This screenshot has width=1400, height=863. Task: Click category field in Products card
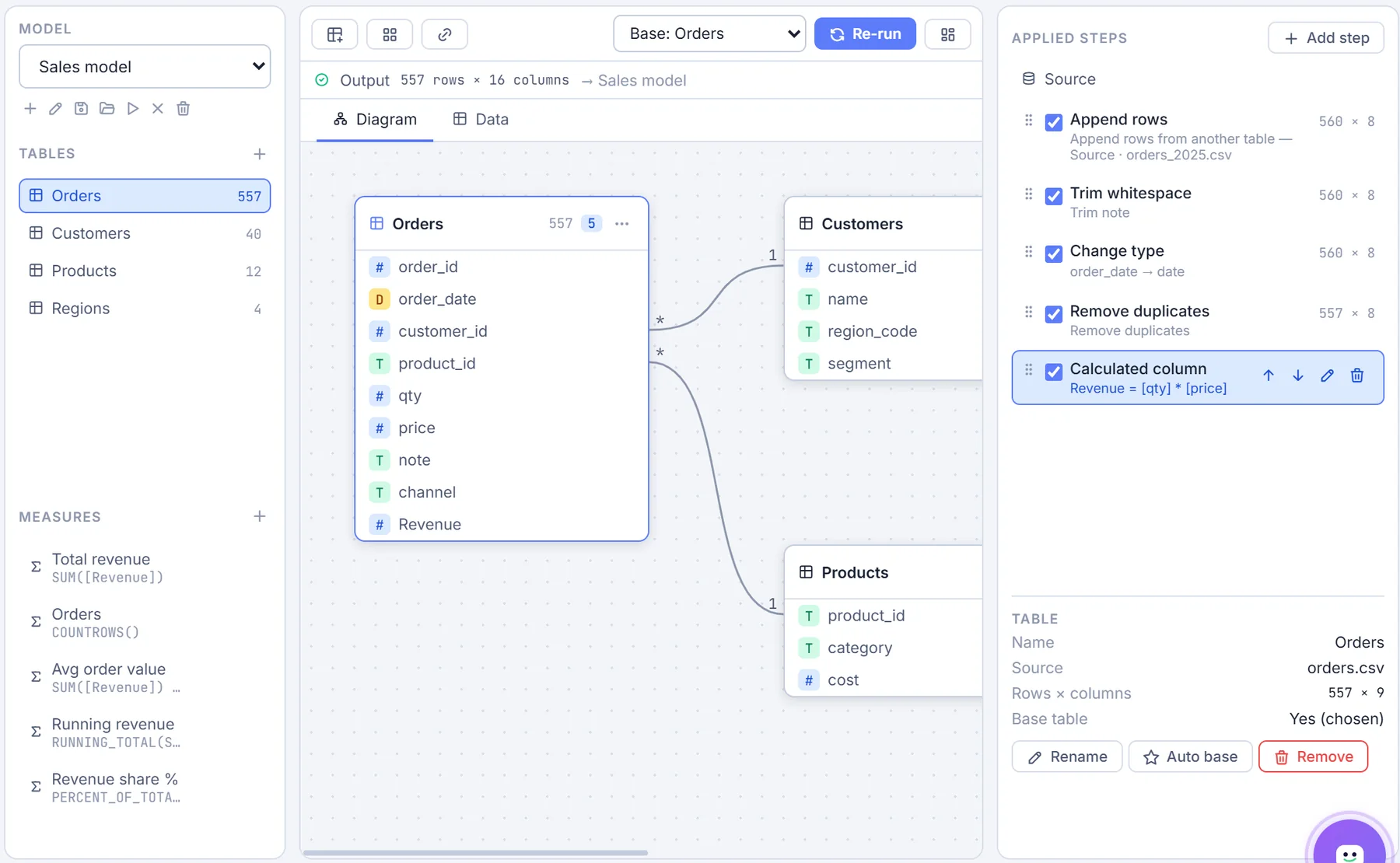[x=884, y=648]
